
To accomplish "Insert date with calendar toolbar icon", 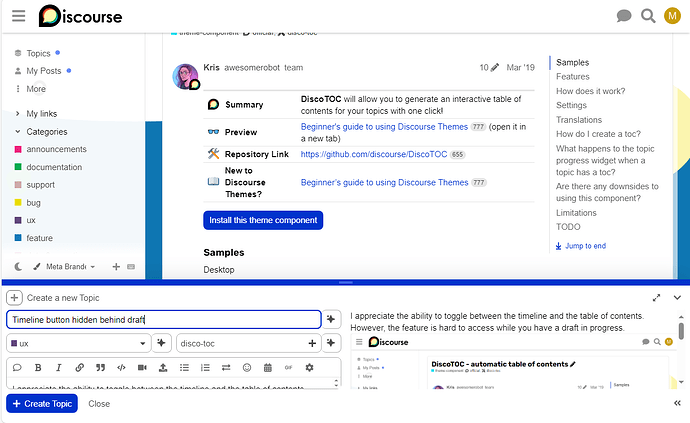I will coord(268,368).
